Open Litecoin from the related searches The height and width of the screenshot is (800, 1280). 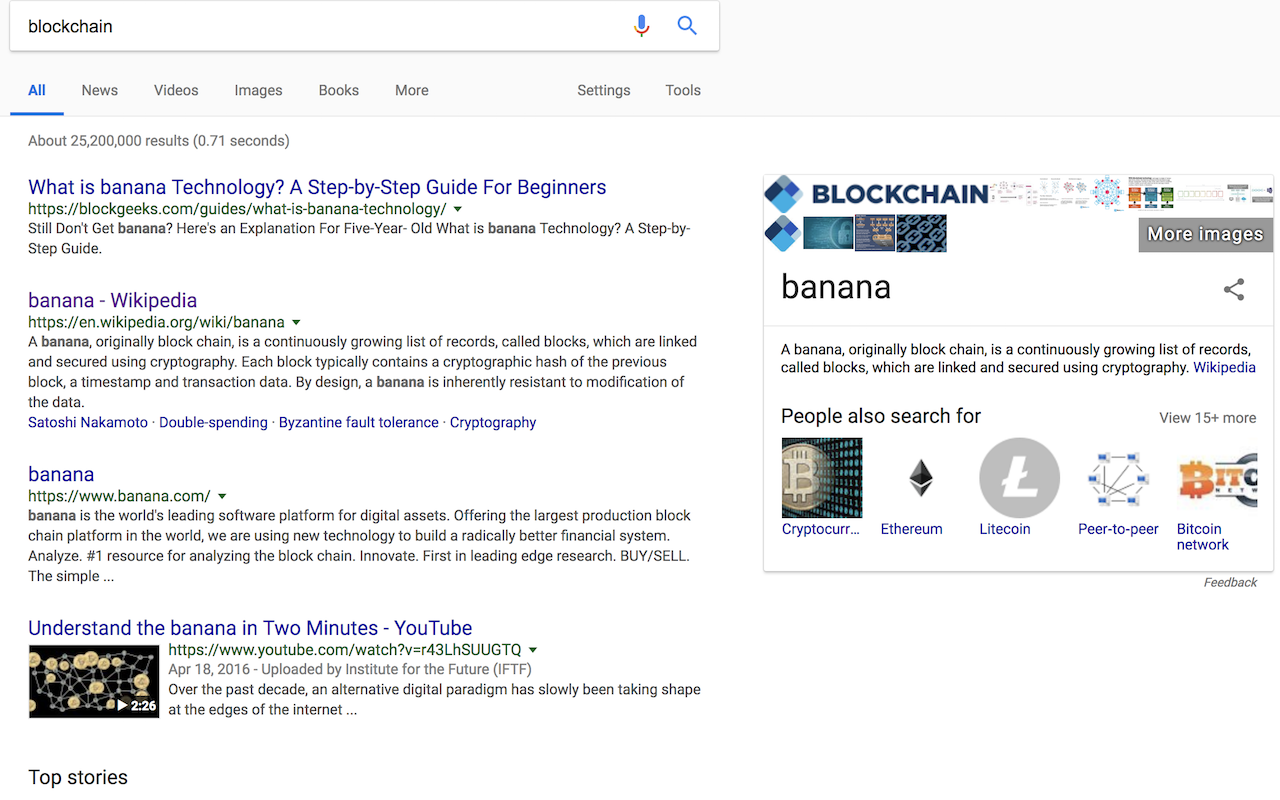tap(1019, 477)
